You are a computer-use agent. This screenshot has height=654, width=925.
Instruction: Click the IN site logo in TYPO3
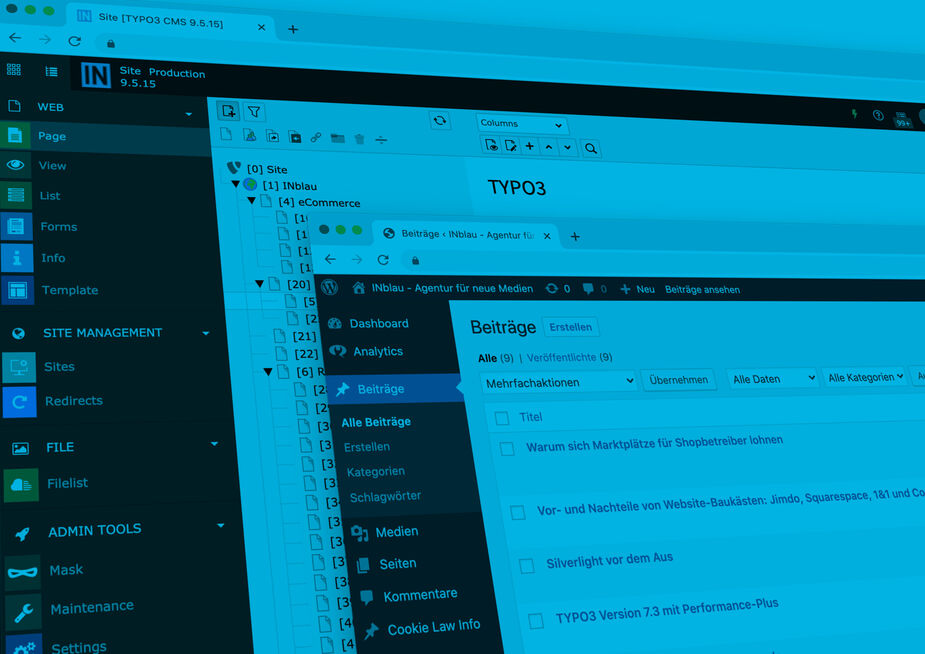[96, 75]
